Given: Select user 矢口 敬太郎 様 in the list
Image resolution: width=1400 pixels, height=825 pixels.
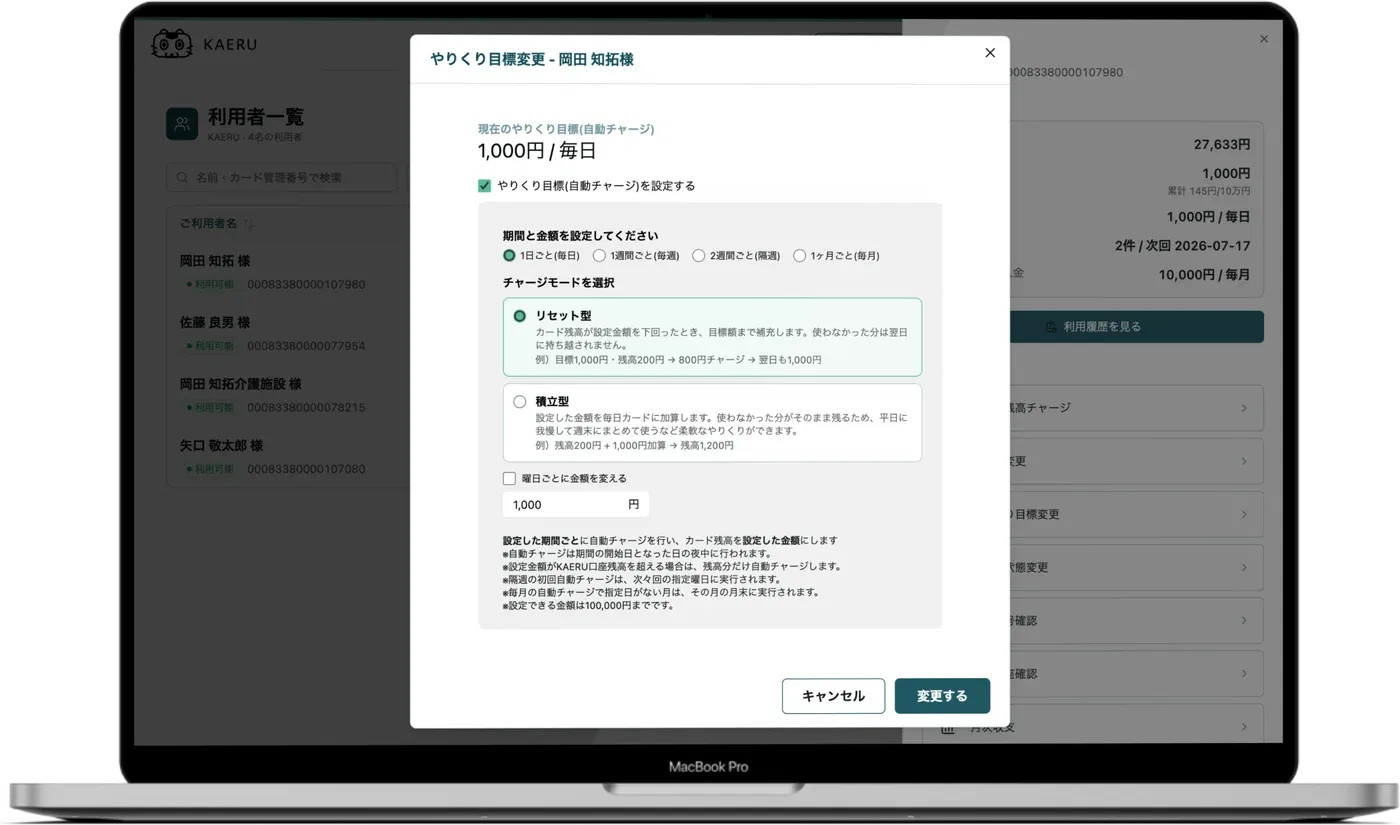Looking at the screenshot, I should [x=221, y=445].
